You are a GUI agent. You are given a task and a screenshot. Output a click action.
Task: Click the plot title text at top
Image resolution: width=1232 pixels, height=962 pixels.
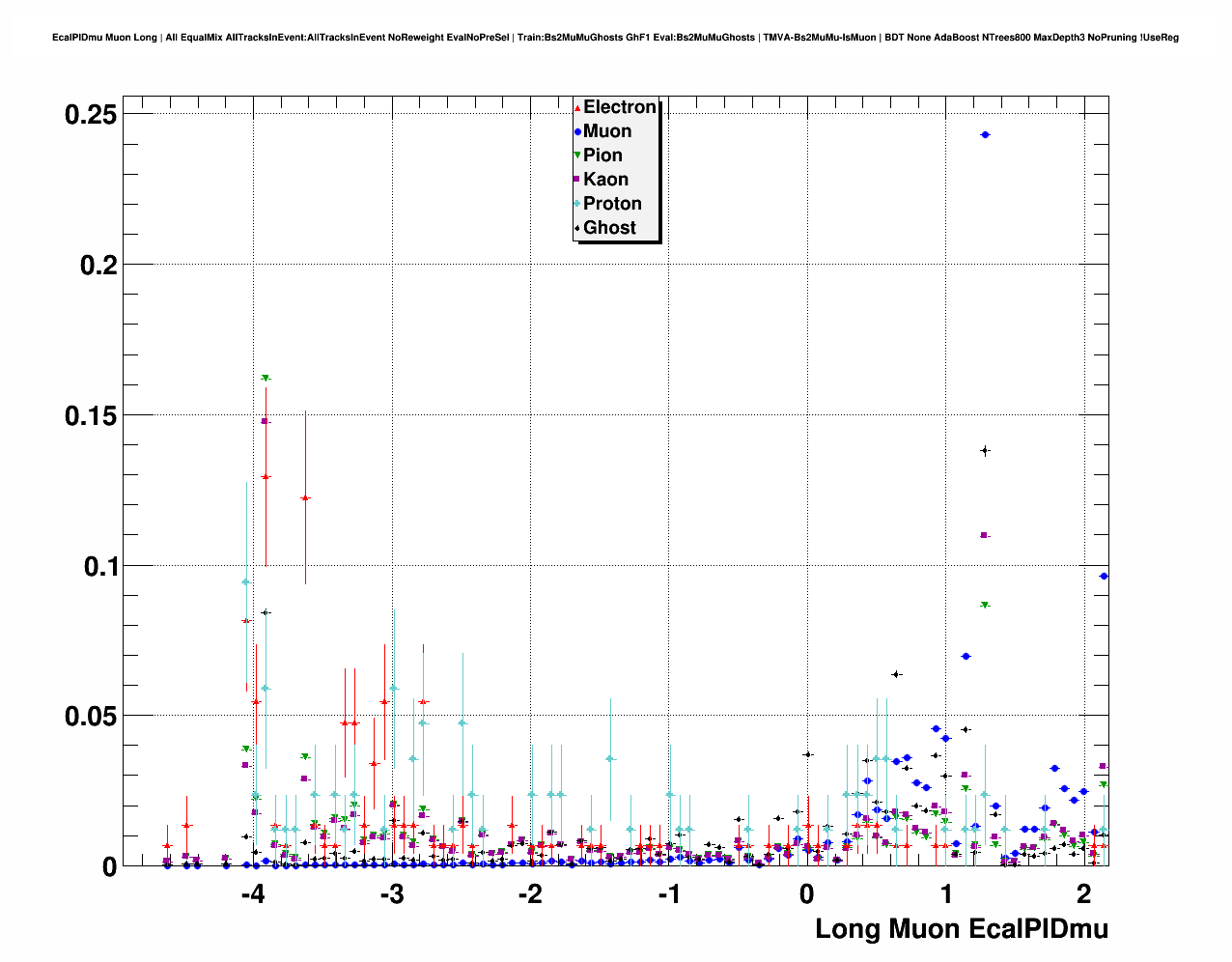pos(616,38)
